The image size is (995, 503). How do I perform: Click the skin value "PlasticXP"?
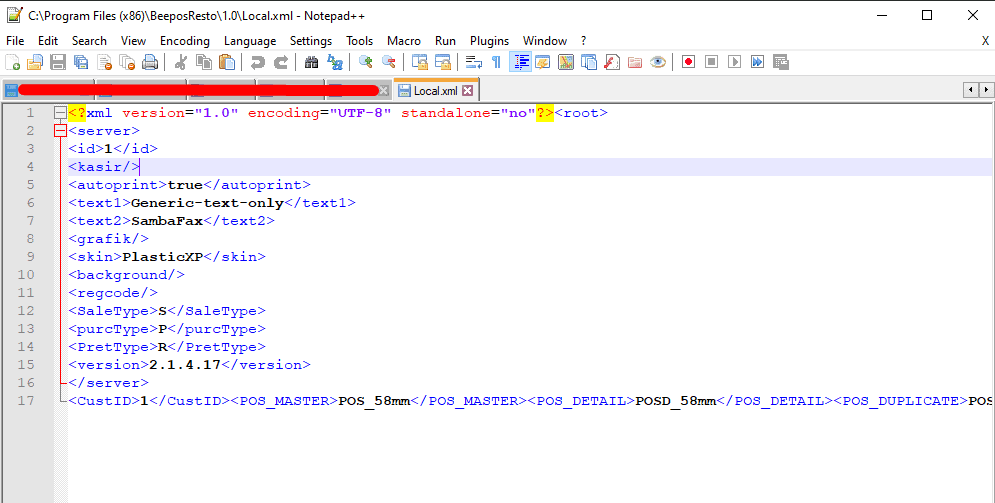163,257
